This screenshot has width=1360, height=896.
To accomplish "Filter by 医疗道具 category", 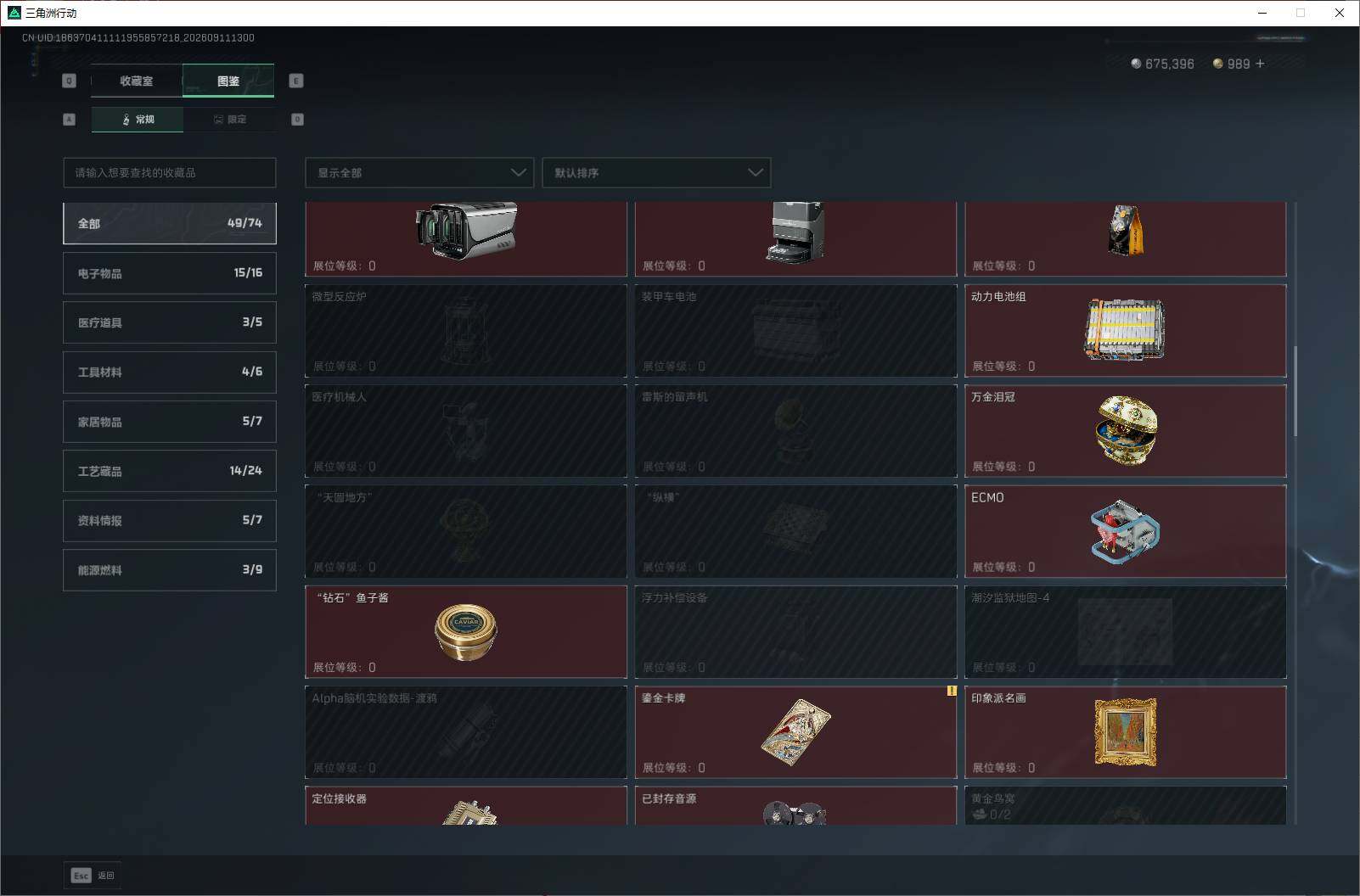I will (x=170, y=322).
